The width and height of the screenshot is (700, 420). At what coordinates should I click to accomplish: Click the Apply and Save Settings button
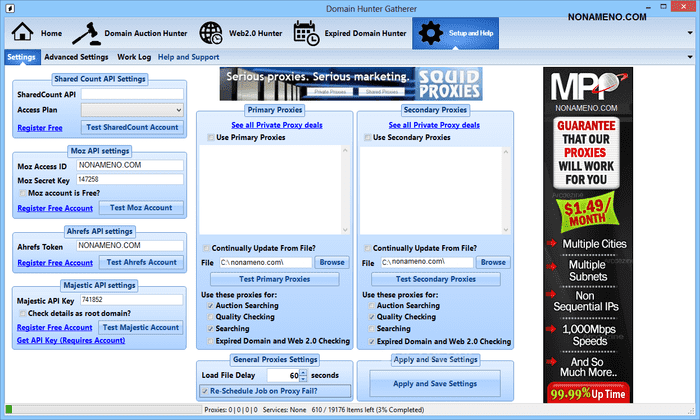(x=434, y=383)
